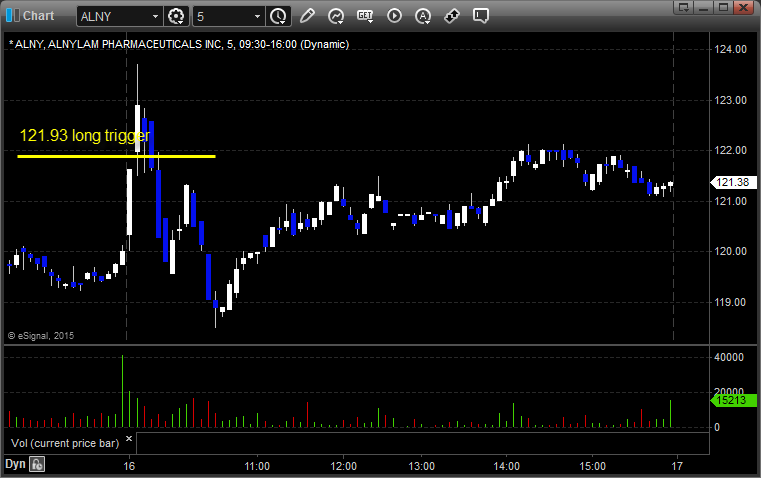
Task: Click the 124.00 price axis label
Action: tap(730, 49)
